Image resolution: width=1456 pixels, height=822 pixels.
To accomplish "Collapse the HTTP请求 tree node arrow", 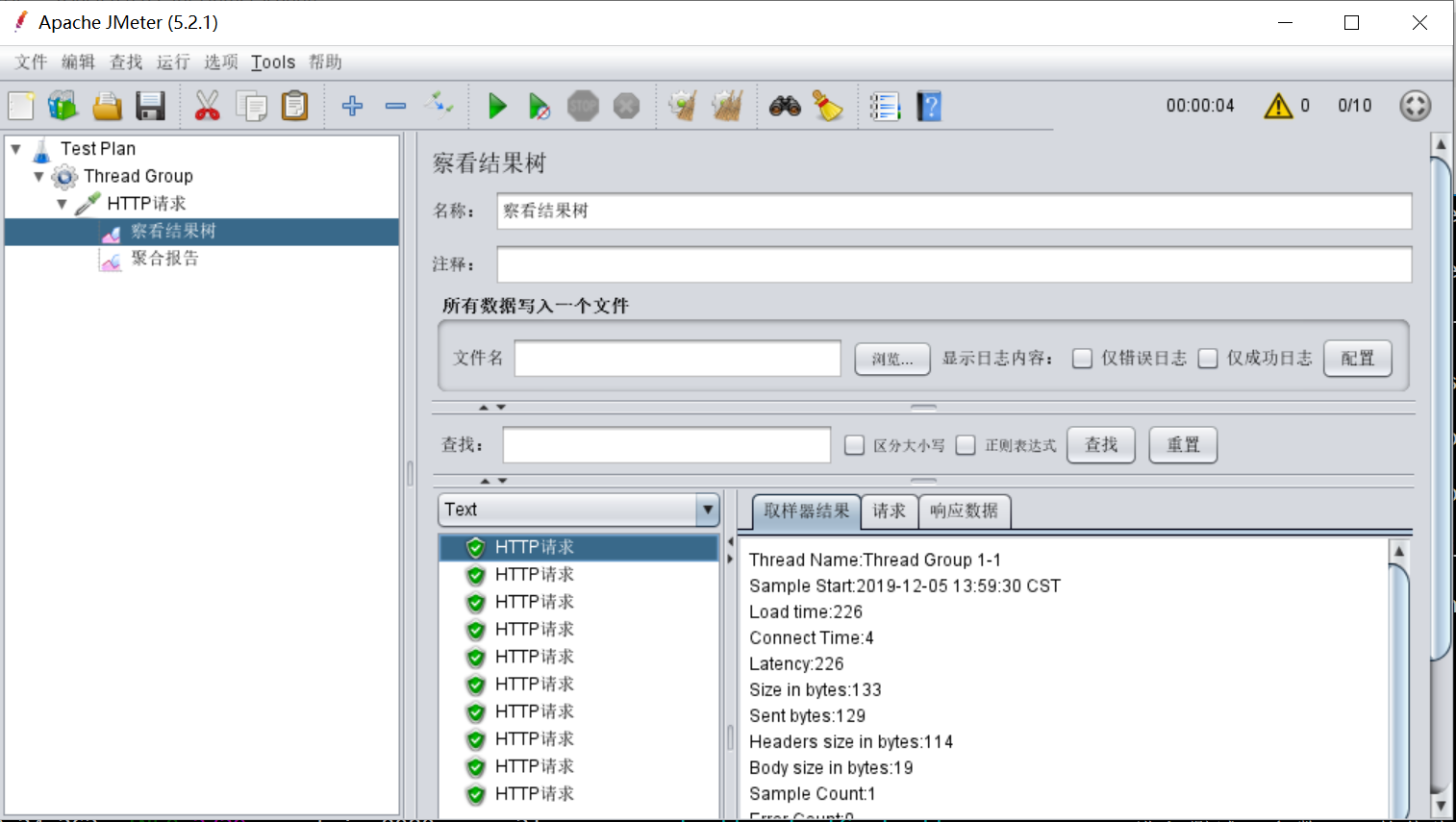I will pyautogui.click(x=63, y=204).
